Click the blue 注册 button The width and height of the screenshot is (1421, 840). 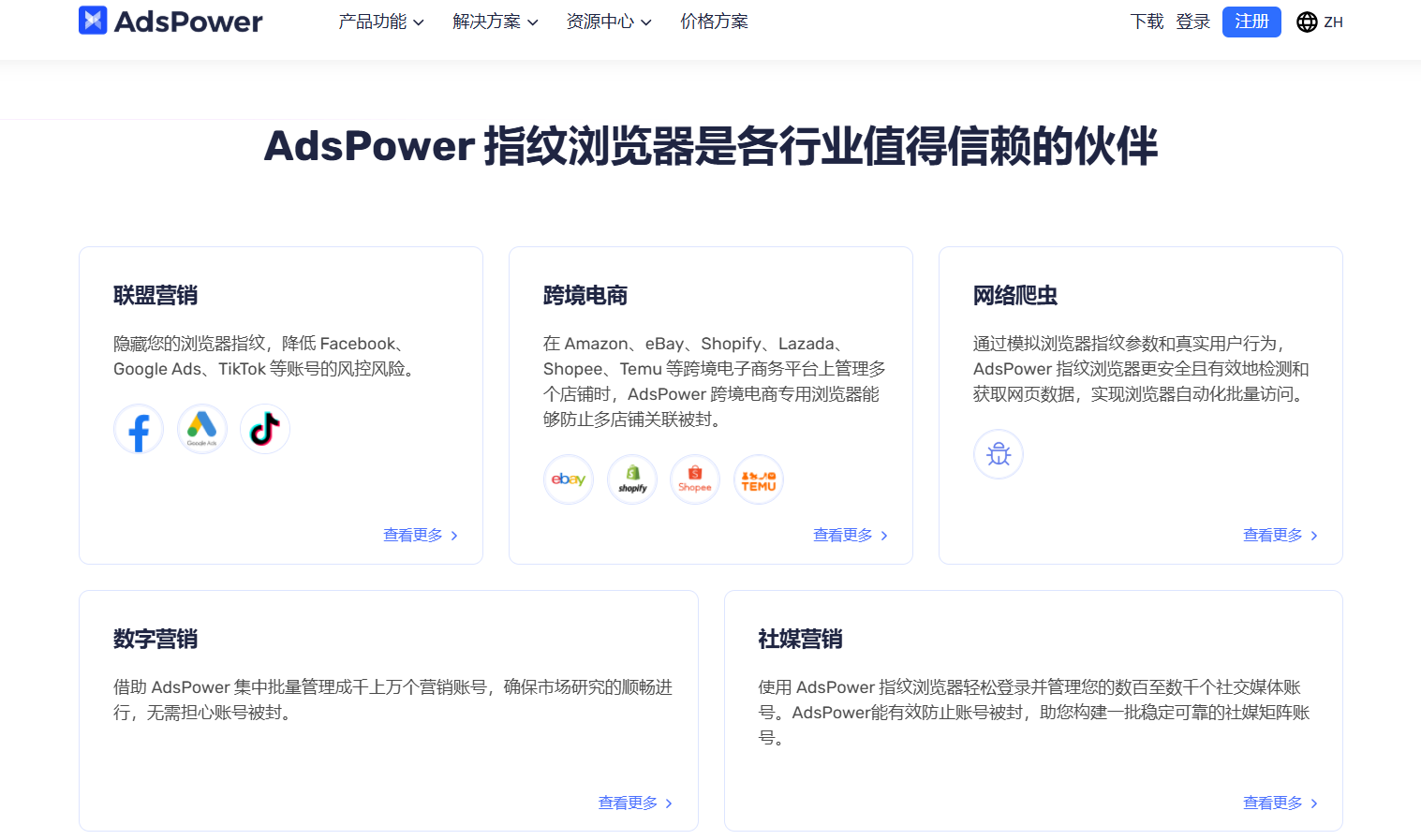click(1251, 22)
